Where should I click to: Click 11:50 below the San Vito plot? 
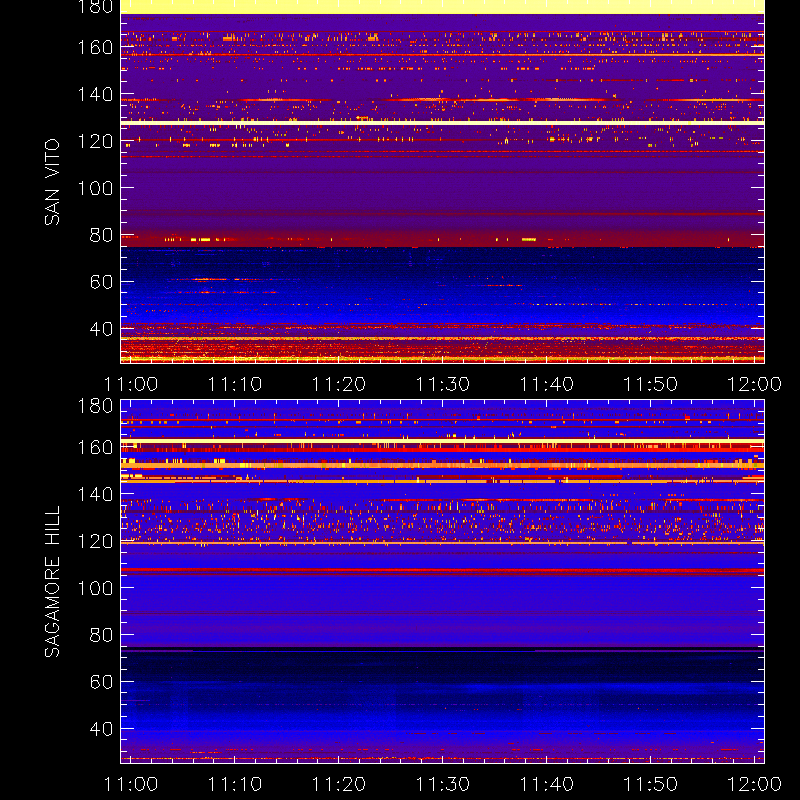[x=651, y=384]
